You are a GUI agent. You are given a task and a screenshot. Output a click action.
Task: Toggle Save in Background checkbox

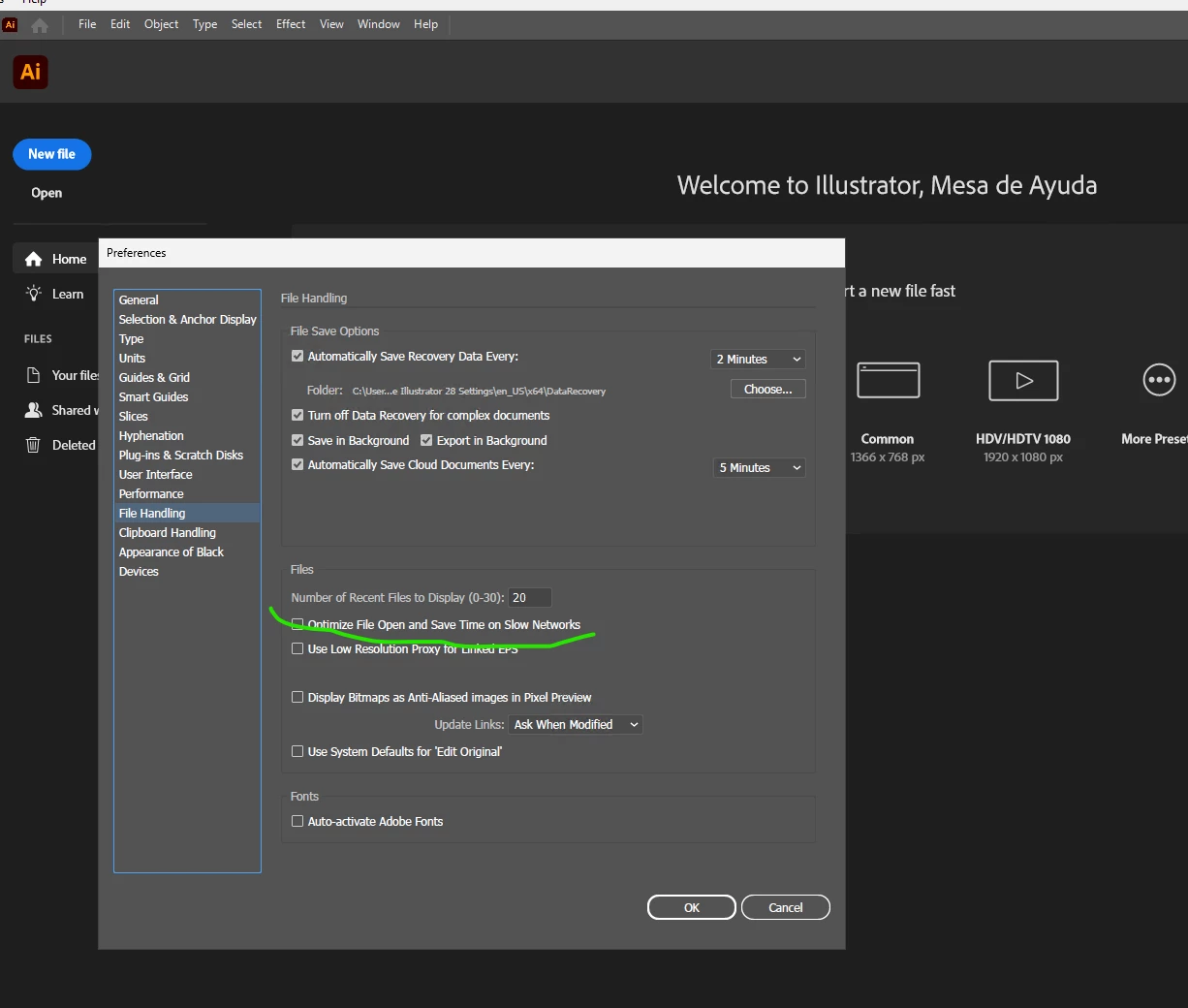coord(297,440)
